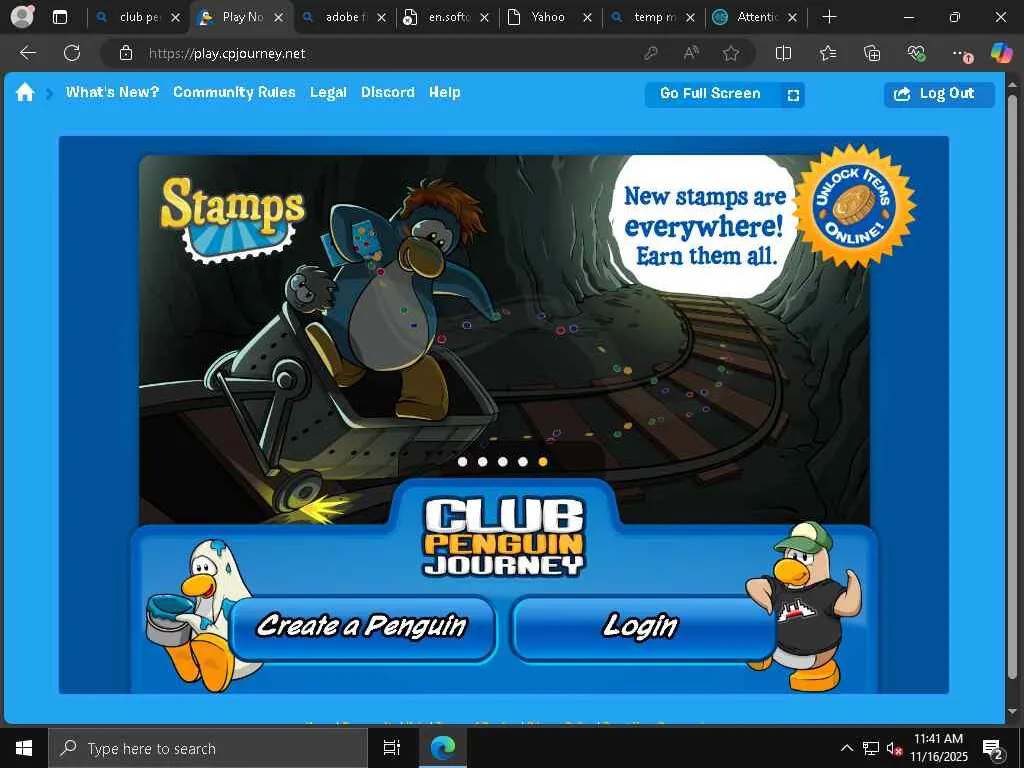
Task: Open the Legal link
Action: click(328, 93)
